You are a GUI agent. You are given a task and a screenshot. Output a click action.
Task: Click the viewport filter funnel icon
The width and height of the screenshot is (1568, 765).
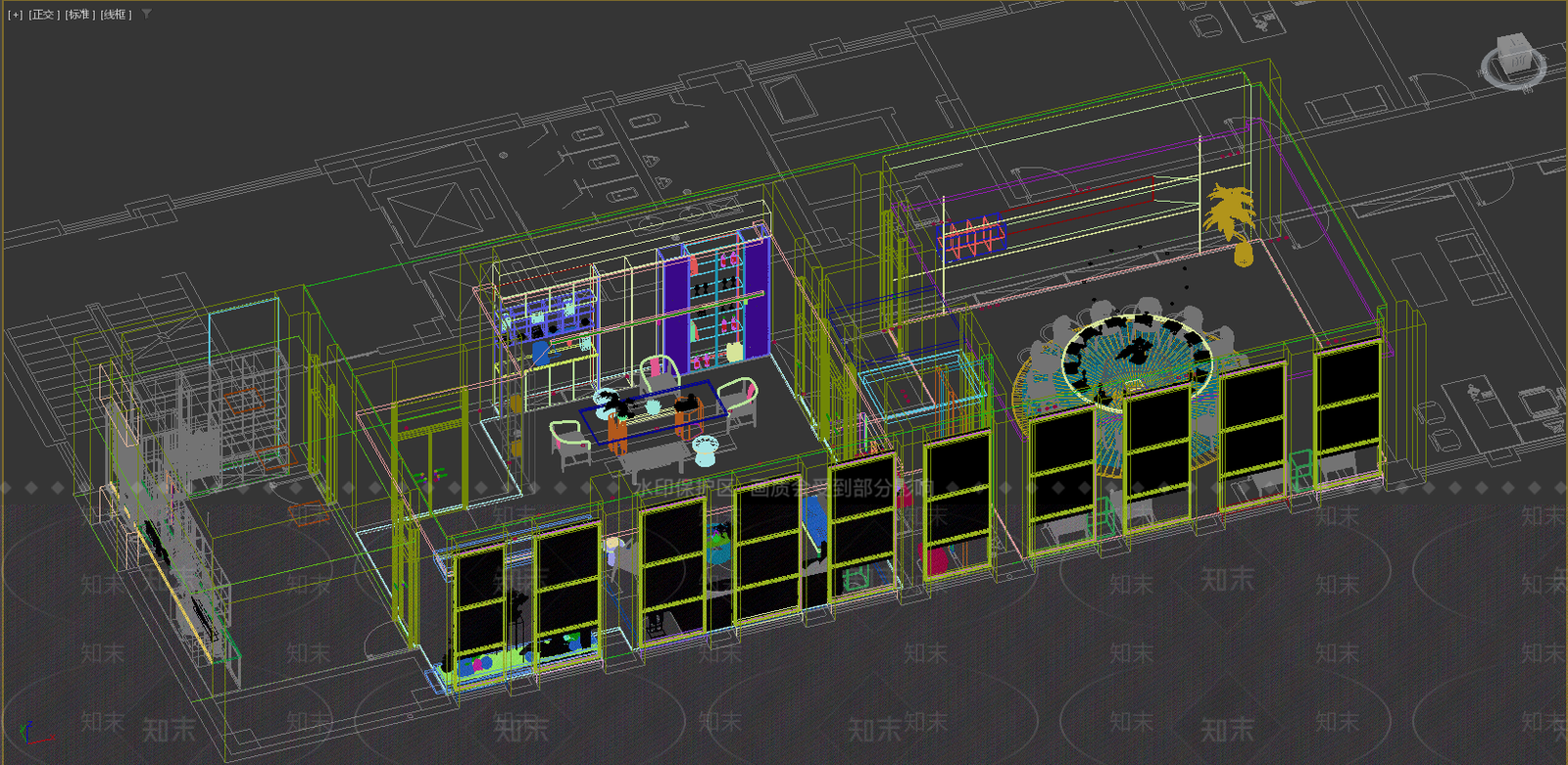pos(147,15)
